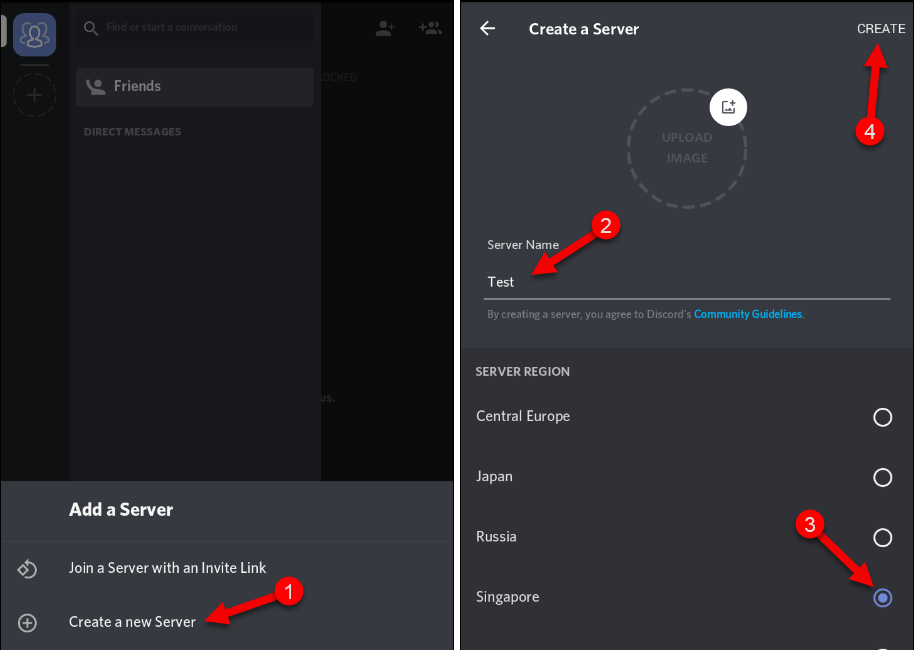Select the Russia region radio

(x=883, y=537)
